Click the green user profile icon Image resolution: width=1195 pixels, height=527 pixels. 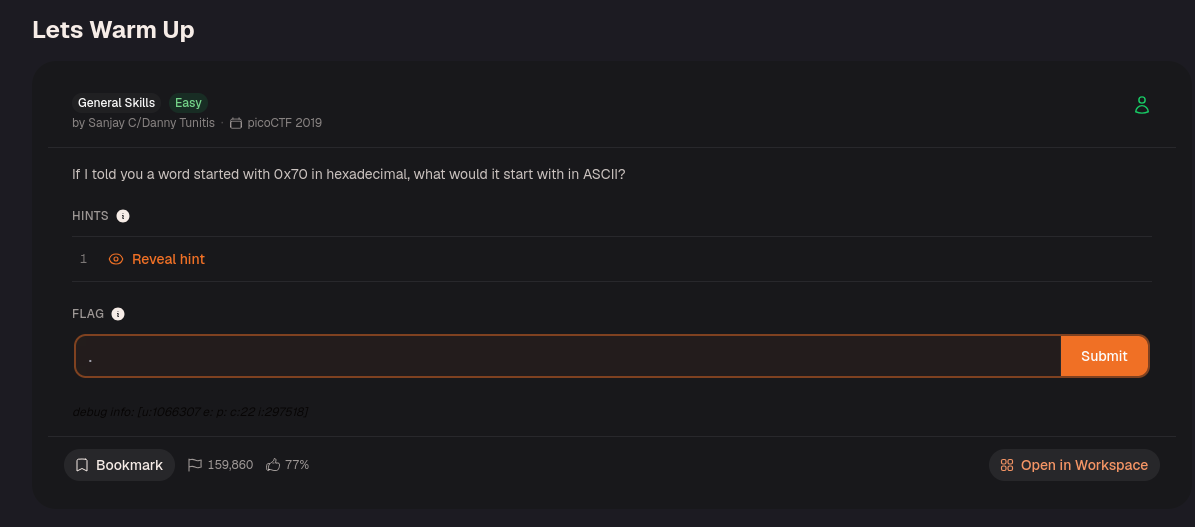(1141, 105)
